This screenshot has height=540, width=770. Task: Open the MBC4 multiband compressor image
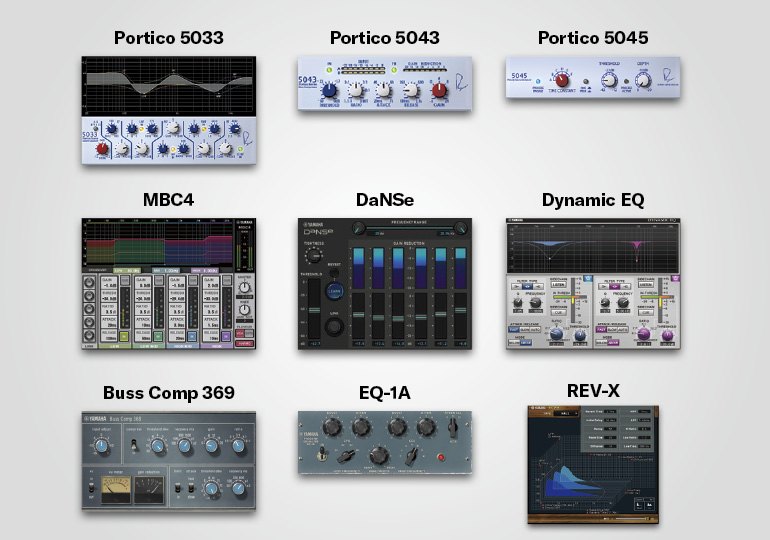[168, 283]
